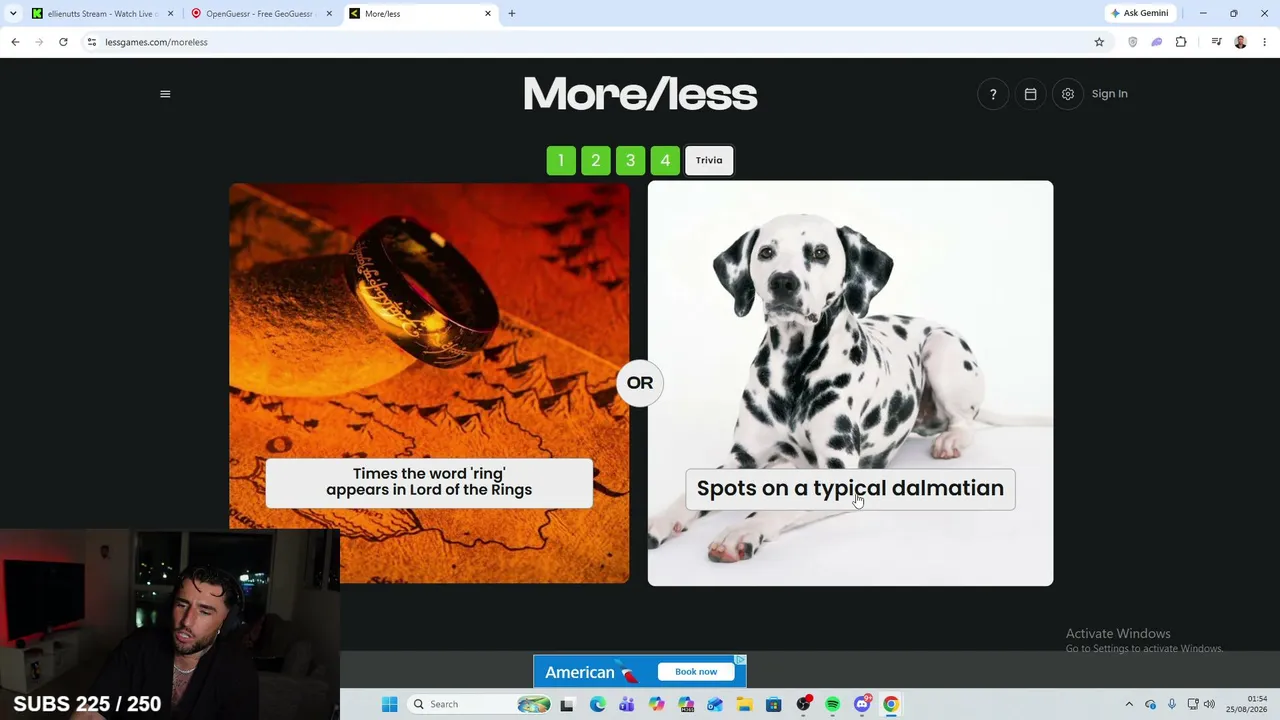Close the More/less tab
1280x720 pixels.
point(488,14)
